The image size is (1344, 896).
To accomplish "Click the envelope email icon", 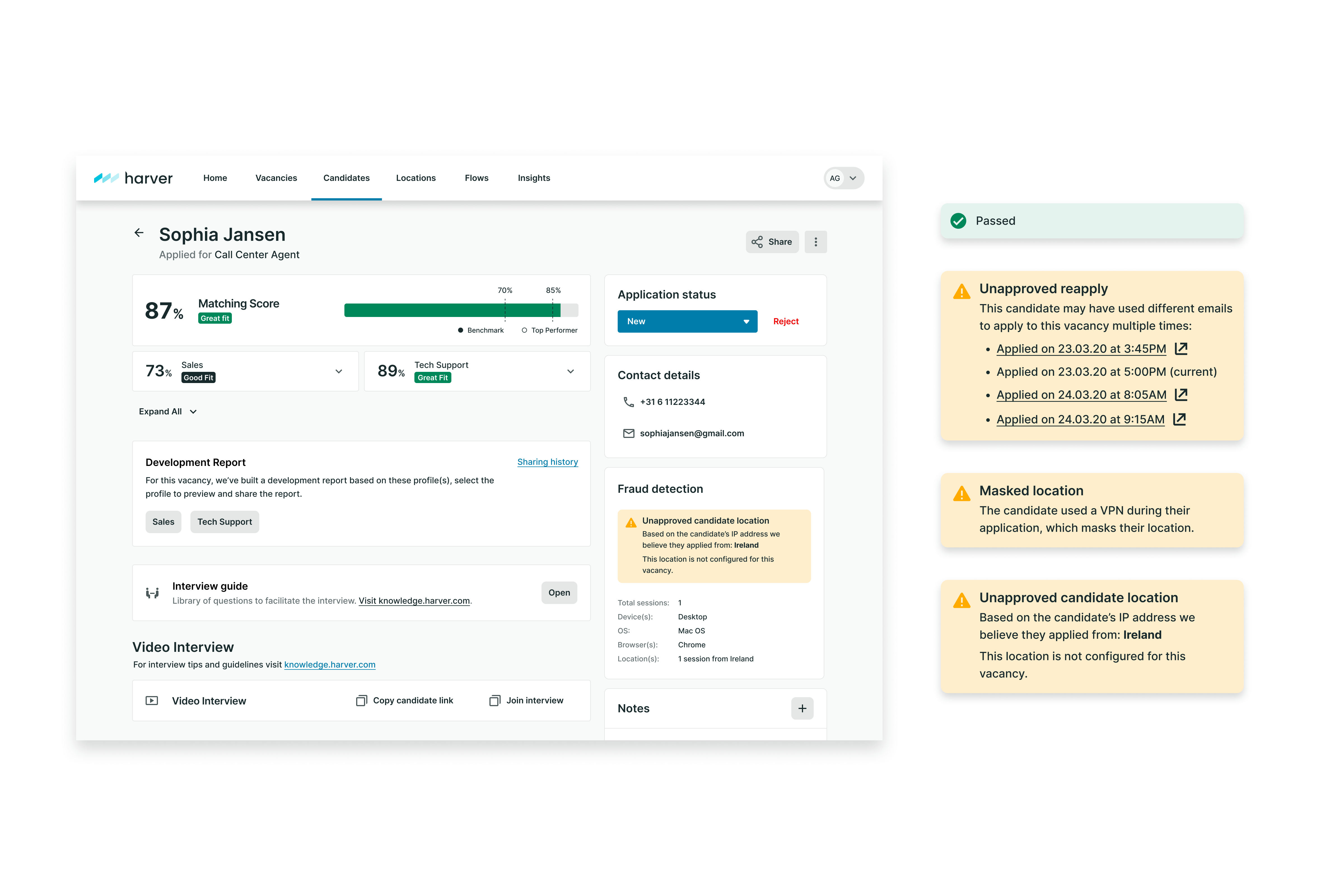I will [x=629, y=433].
